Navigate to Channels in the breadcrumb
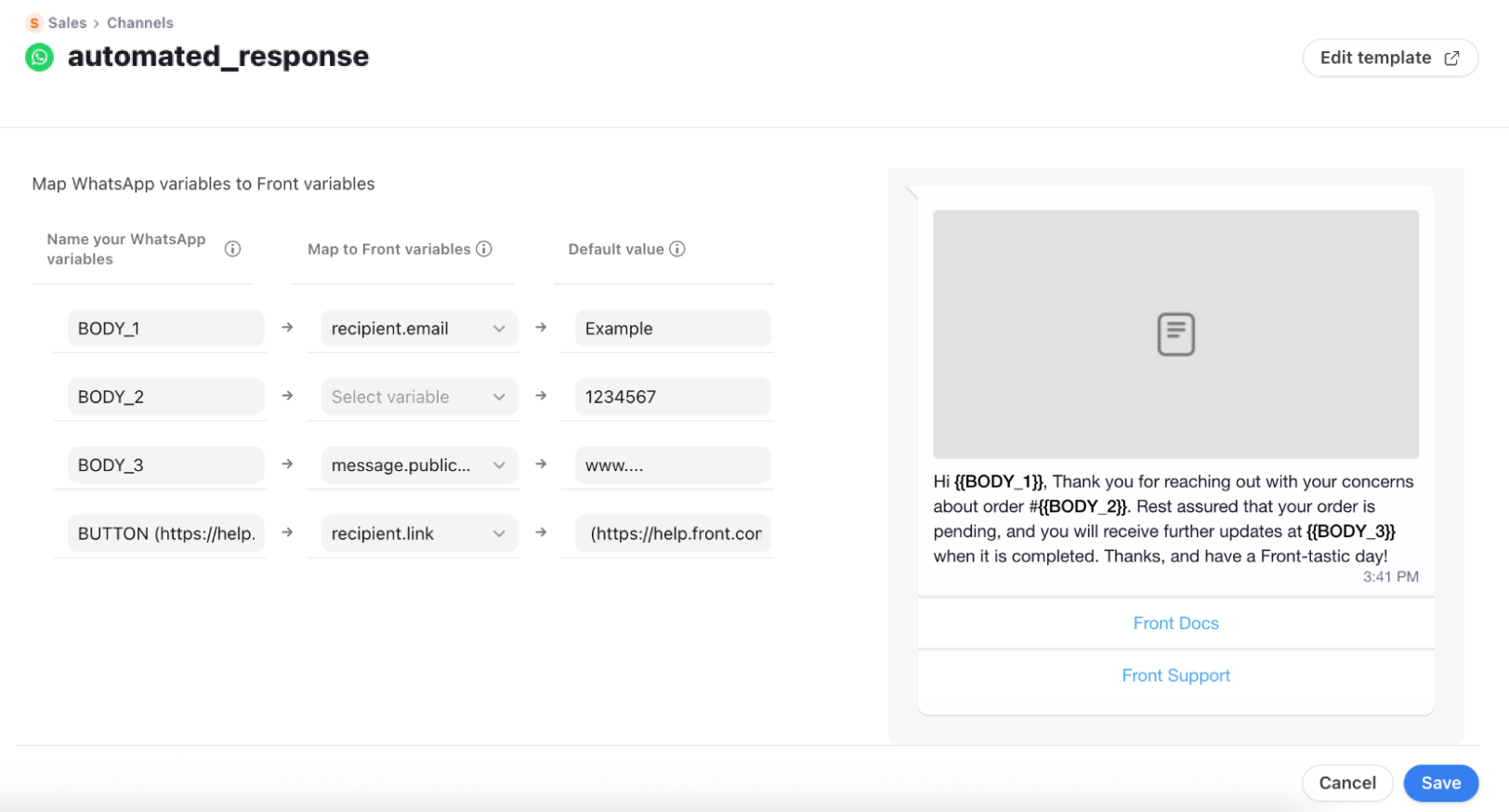Image resolution: width=1509 pixels, height=812 pixels. point(139,23)
